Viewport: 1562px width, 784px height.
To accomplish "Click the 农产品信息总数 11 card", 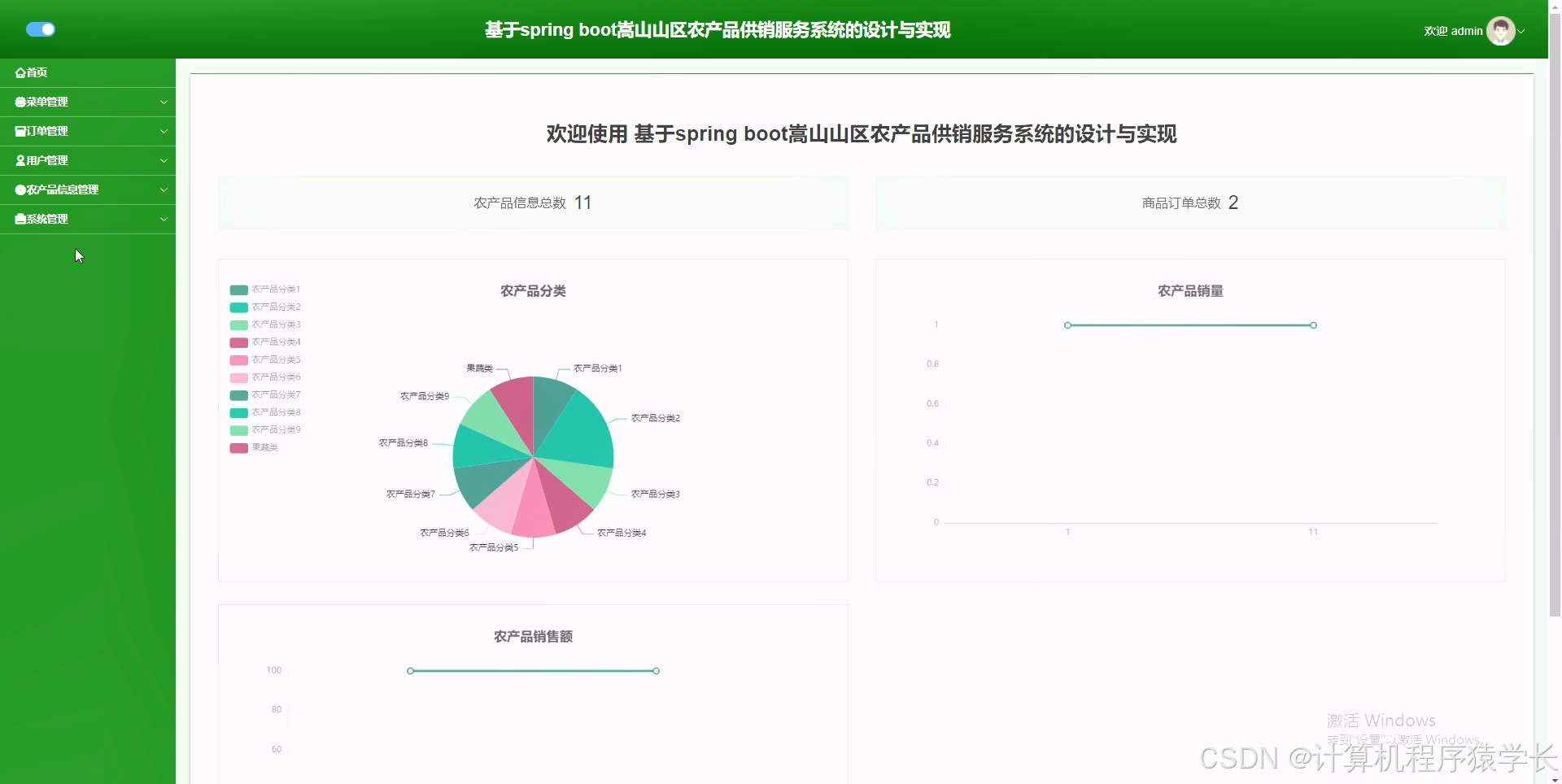I will point(533,203).
